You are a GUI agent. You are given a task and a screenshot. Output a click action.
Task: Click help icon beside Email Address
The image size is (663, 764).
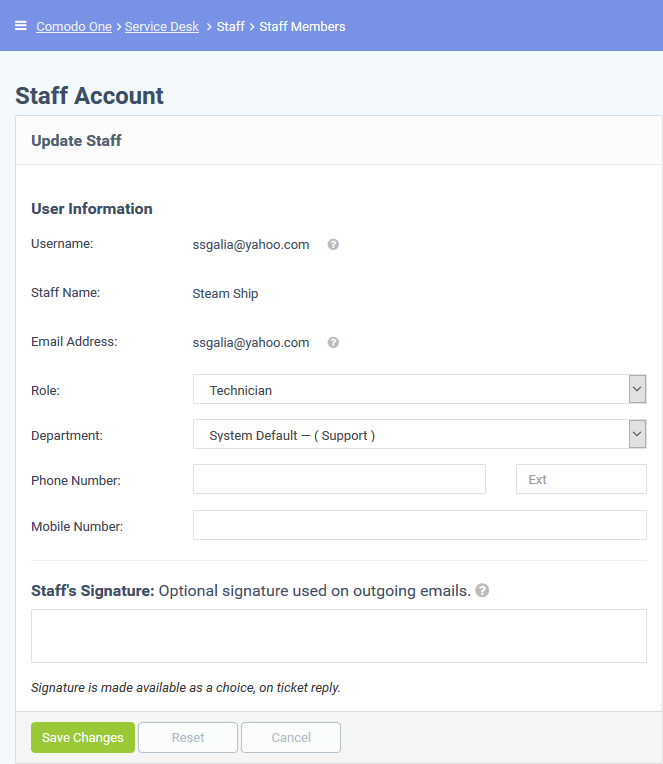(333, 343)
